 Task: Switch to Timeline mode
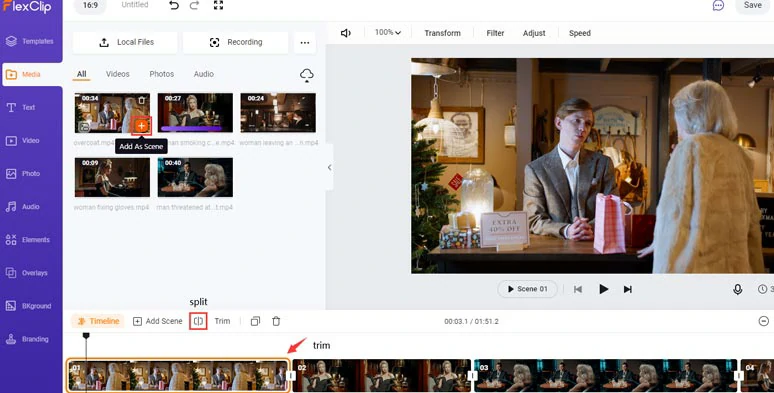click(98, 321)
